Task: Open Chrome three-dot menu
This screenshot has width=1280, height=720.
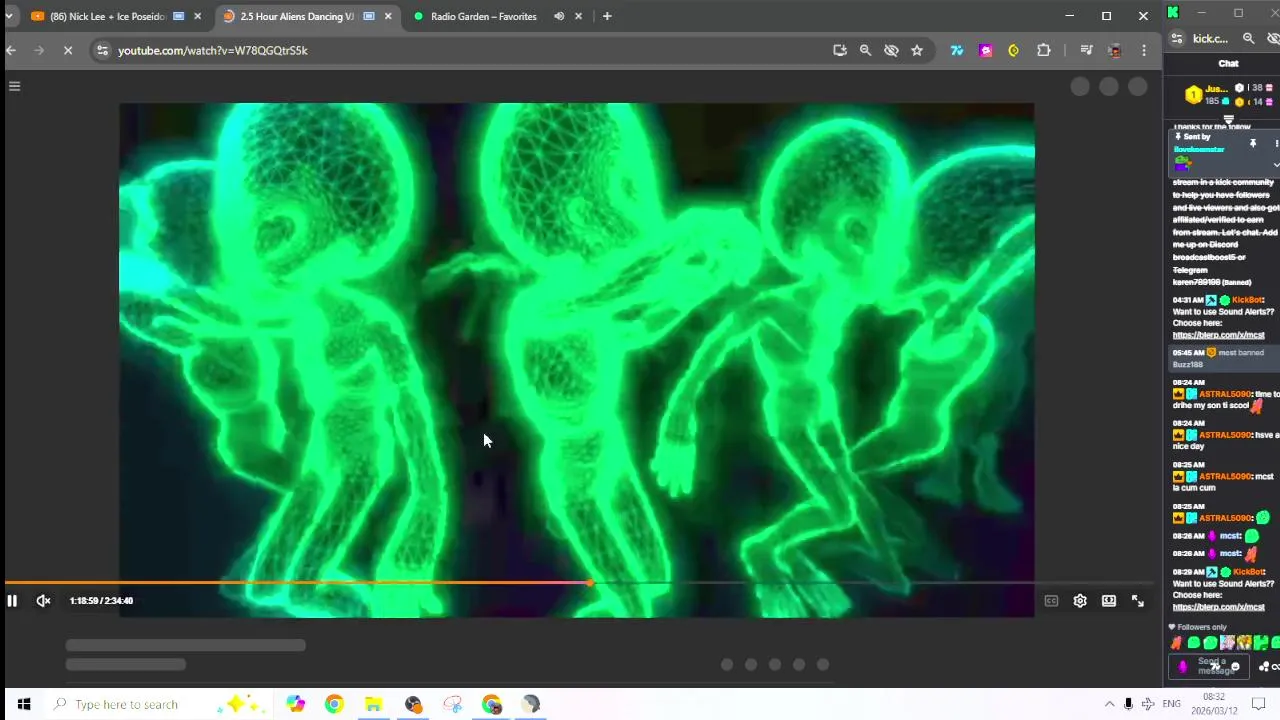Action: (x=1144, y=50)
